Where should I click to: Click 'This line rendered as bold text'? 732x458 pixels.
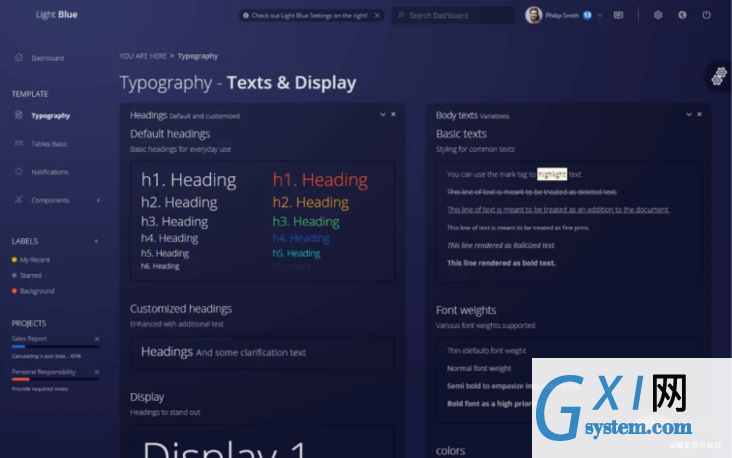click(501, 263)
